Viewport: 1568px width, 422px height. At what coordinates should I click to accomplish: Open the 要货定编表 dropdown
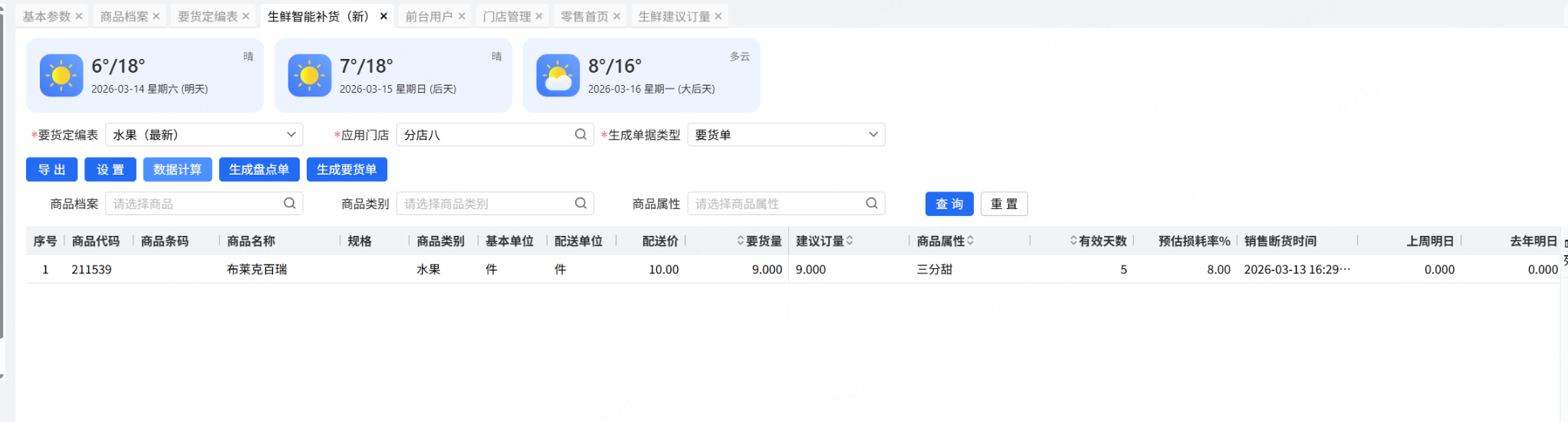point(204,135)
